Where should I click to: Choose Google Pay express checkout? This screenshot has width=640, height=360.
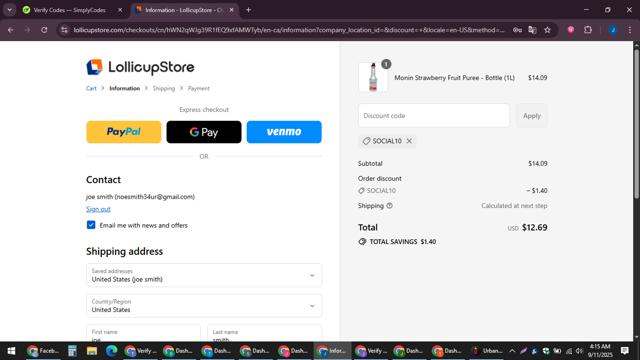pyautogui.click(x=204, y=132)
